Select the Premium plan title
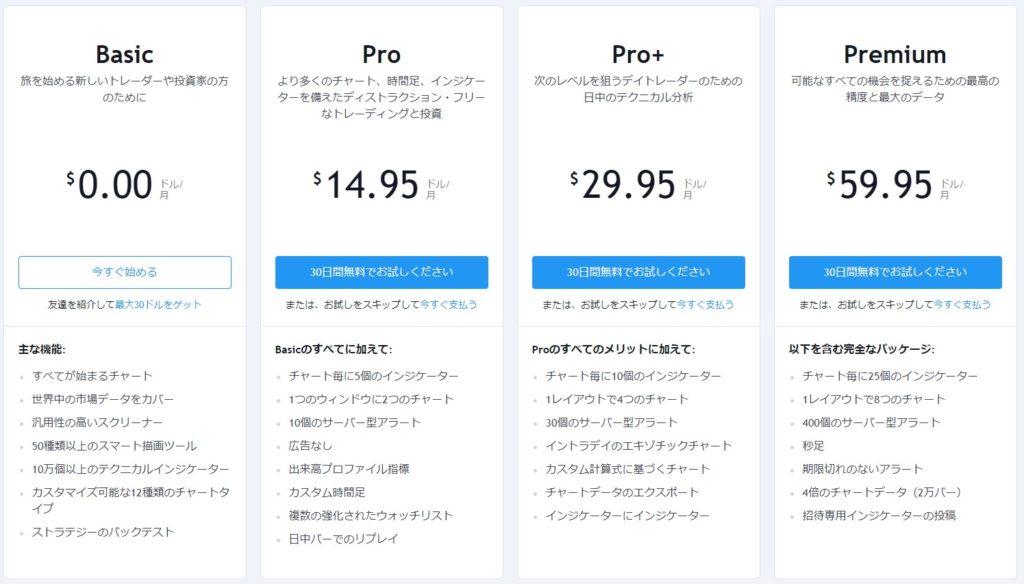 [895, 54]
